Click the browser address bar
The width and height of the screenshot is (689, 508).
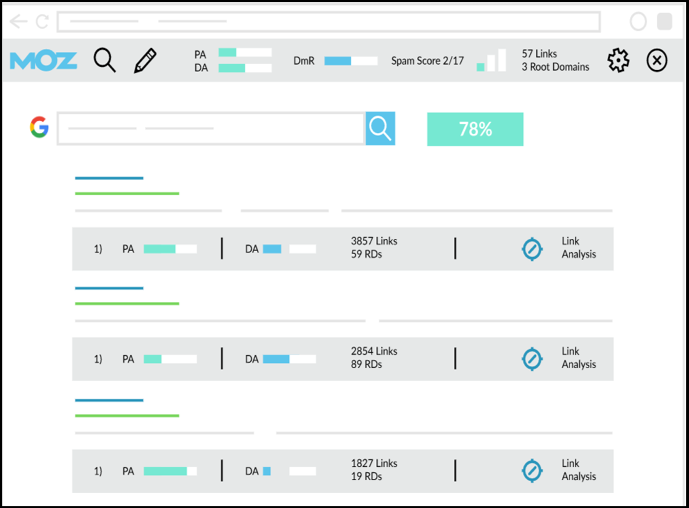point(328,21)
